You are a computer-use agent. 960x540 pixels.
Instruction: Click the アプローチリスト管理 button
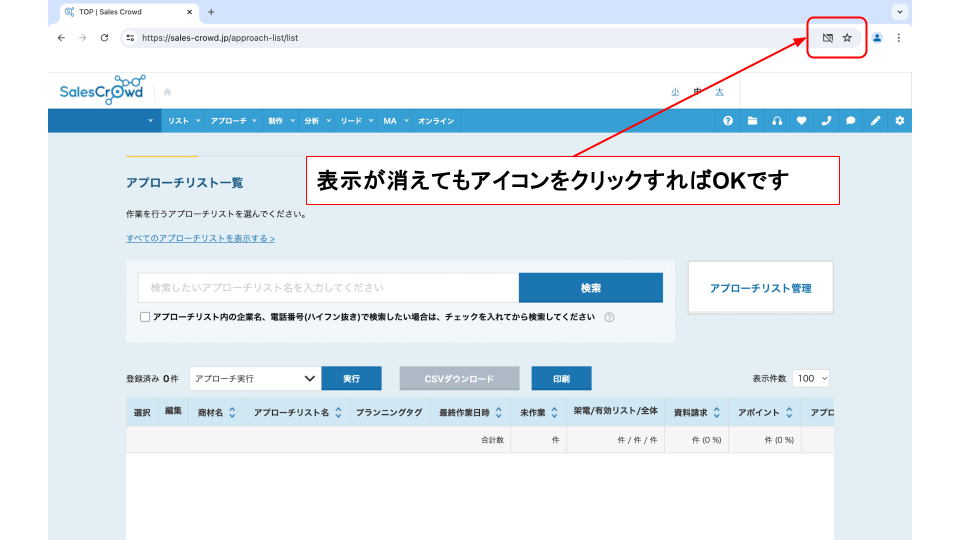pyautogui.click(x=760, y=288)
